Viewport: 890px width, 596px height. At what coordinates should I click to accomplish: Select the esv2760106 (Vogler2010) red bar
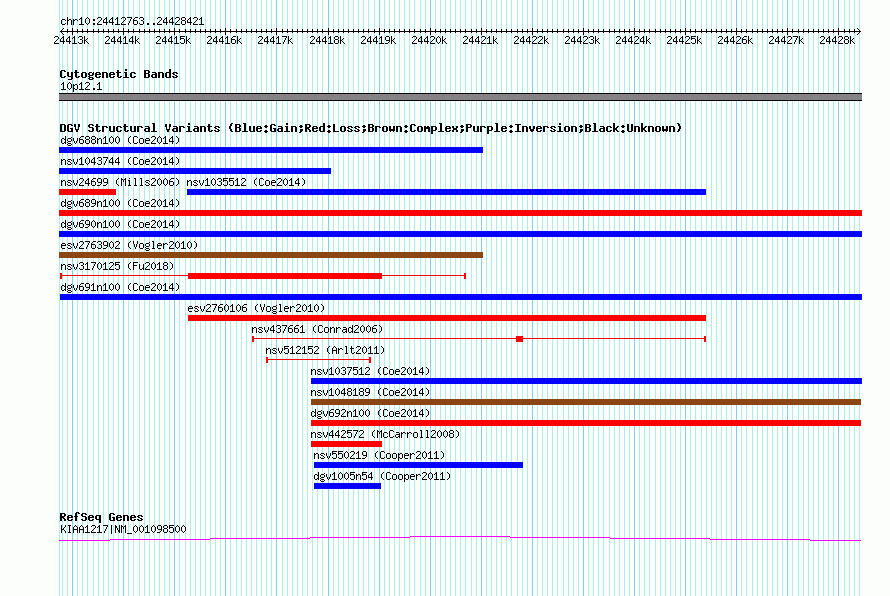pos(447,318)
